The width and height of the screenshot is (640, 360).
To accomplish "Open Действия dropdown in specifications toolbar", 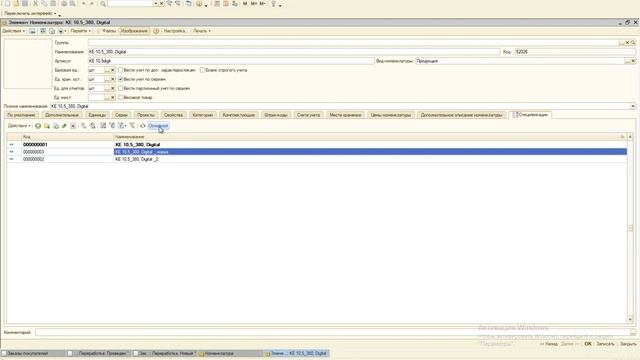I will coord(19,126).
